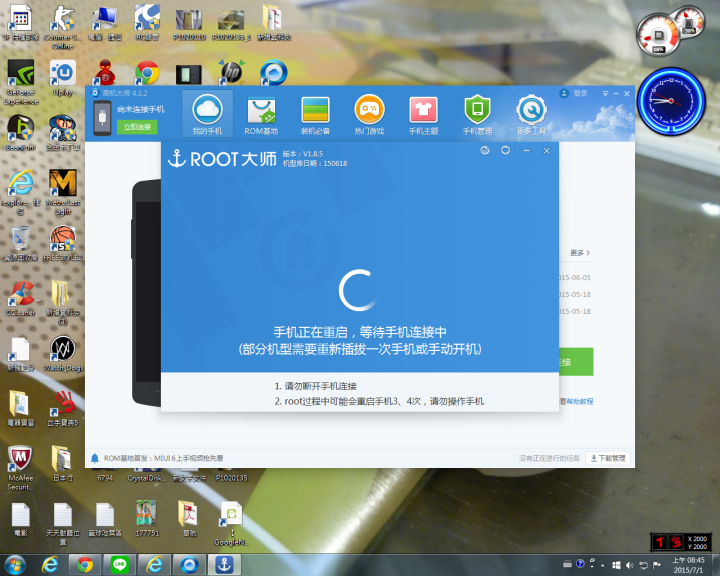Open Counter-Strike Online desktop shortcut

(x=63, y=27)
